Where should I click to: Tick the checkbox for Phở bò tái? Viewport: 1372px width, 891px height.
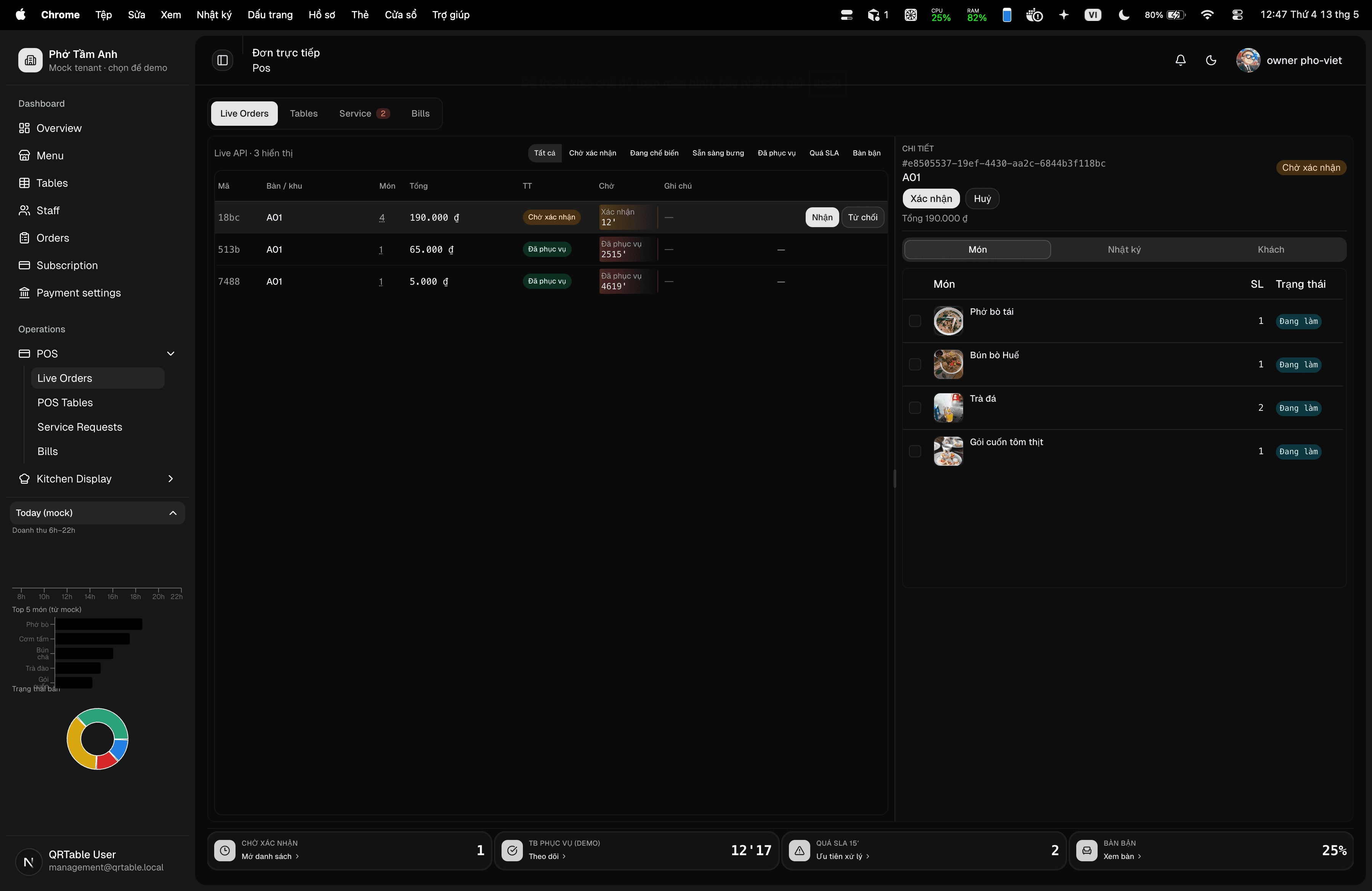click(x=915, y=321)
